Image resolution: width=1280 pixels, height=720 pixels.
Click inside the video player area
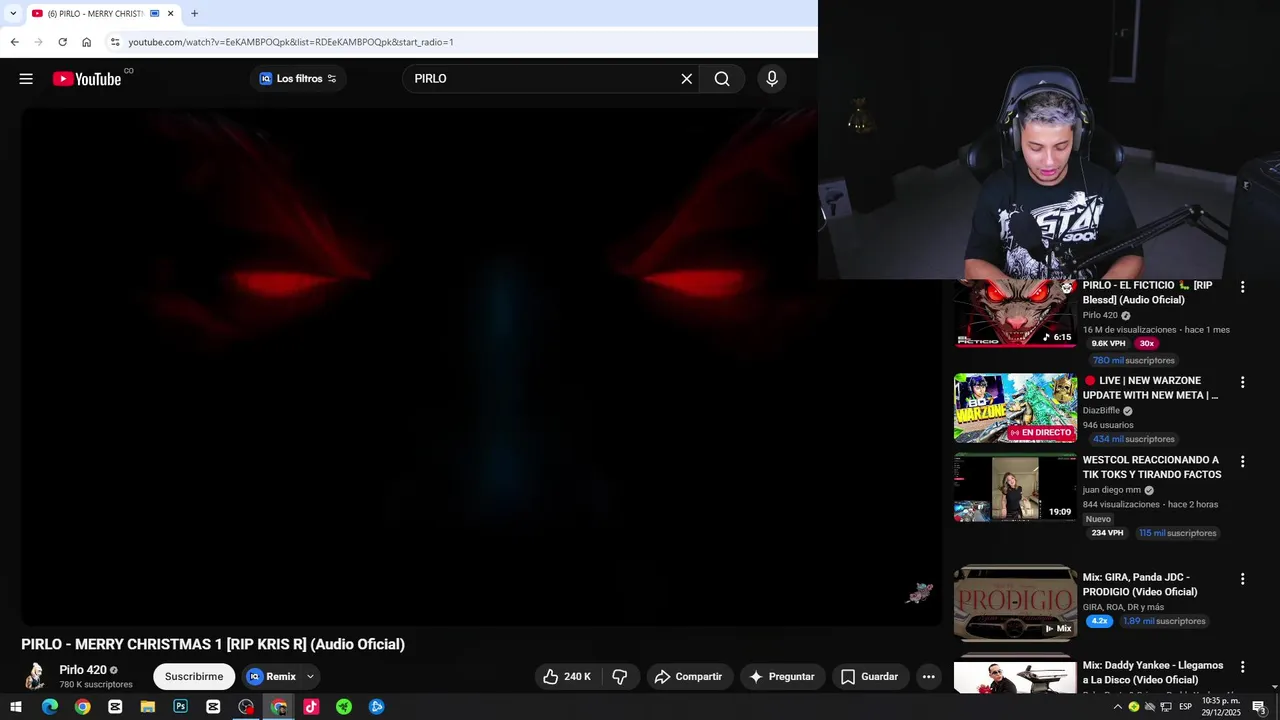click(x=481, y=366)
